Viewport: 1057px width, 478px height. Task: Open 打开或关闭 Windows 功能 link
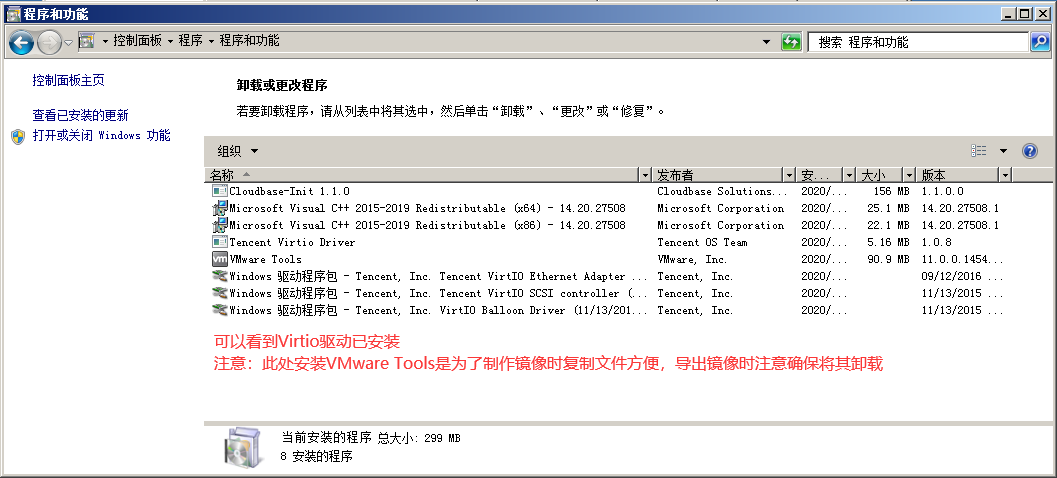(x=101, y=136)
